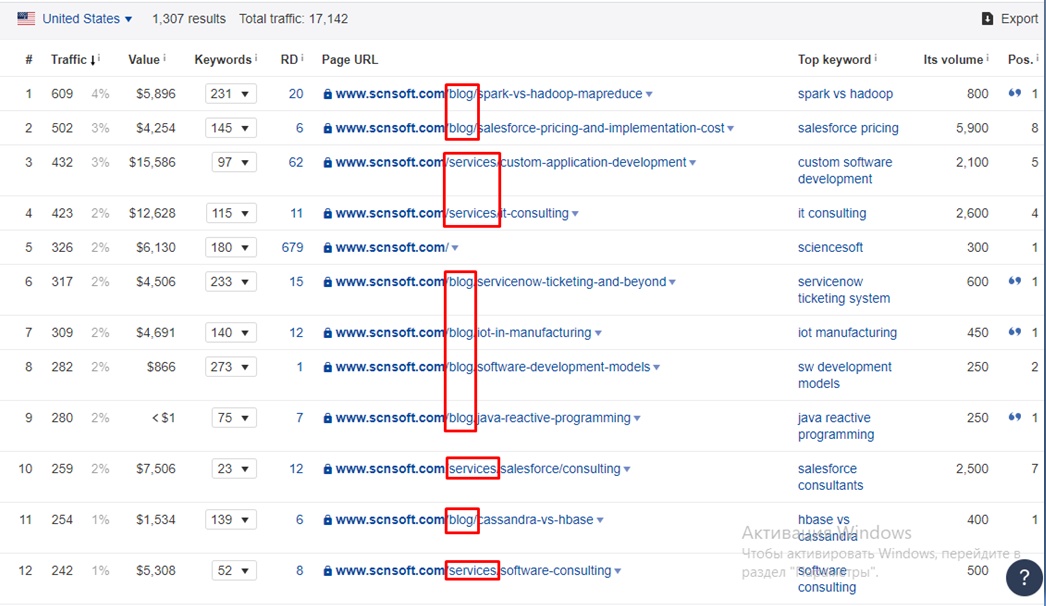Open the services/software-consulting page URL

474,571
